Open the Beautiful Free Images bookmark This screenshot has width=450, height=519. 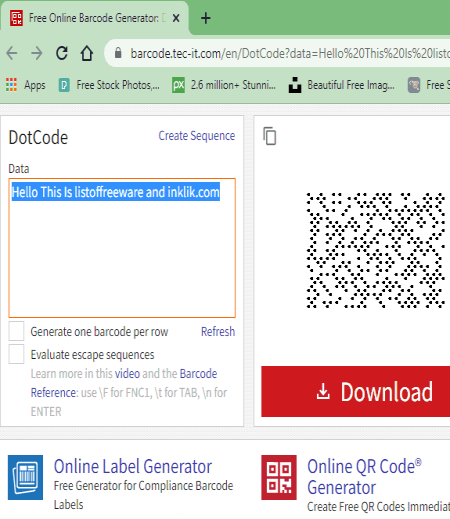342,85
